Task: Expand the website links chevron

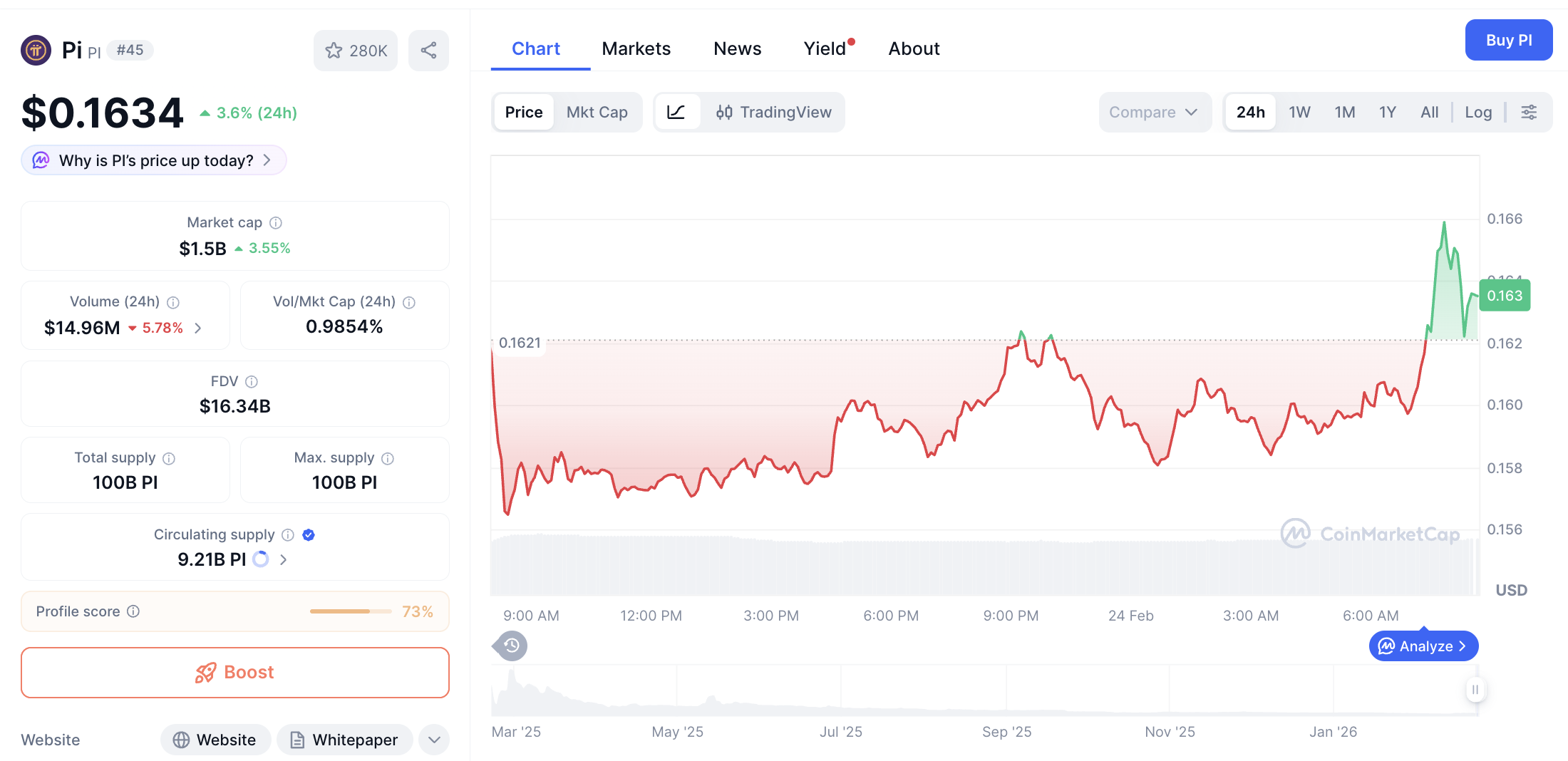Action: [x=434, y=740]
